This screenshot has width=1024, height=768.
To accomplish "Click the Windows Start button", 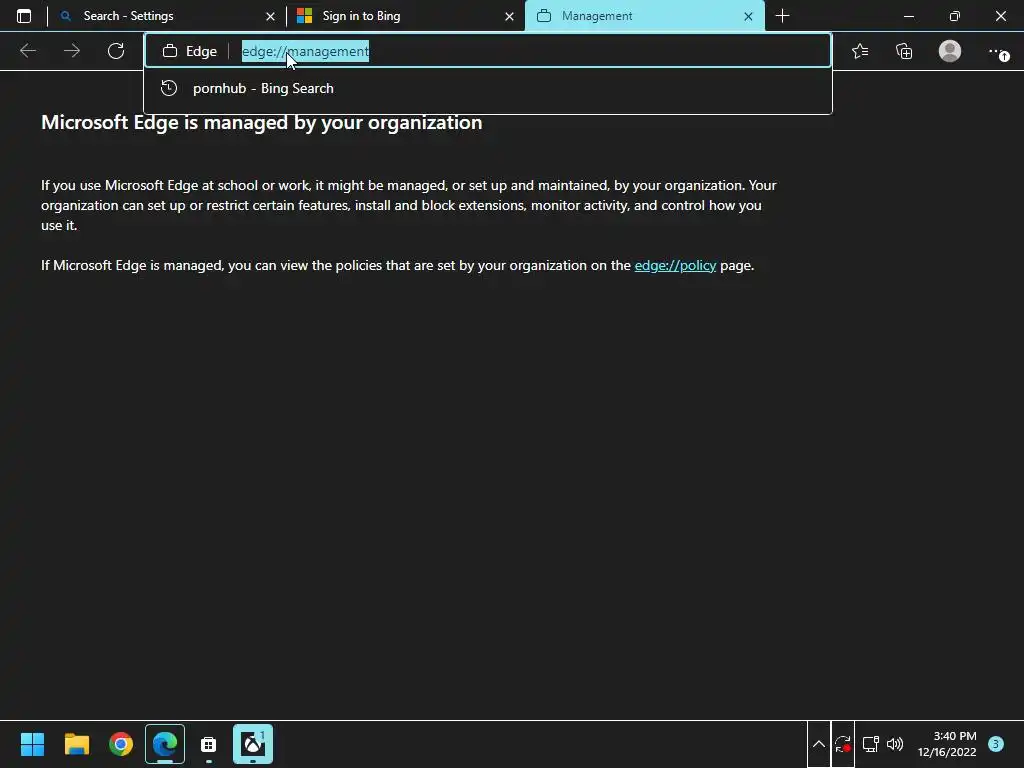I will [x=32, y=744].
